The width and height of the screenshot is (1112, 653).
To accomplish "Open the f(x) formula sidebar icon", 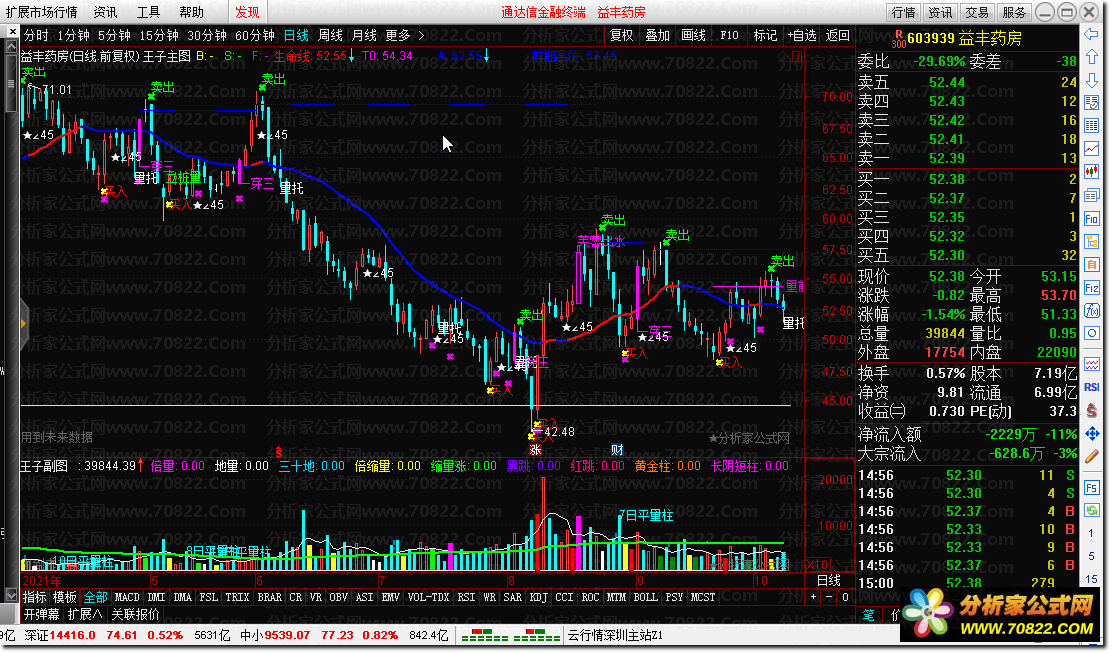I will coord(1091,311).
